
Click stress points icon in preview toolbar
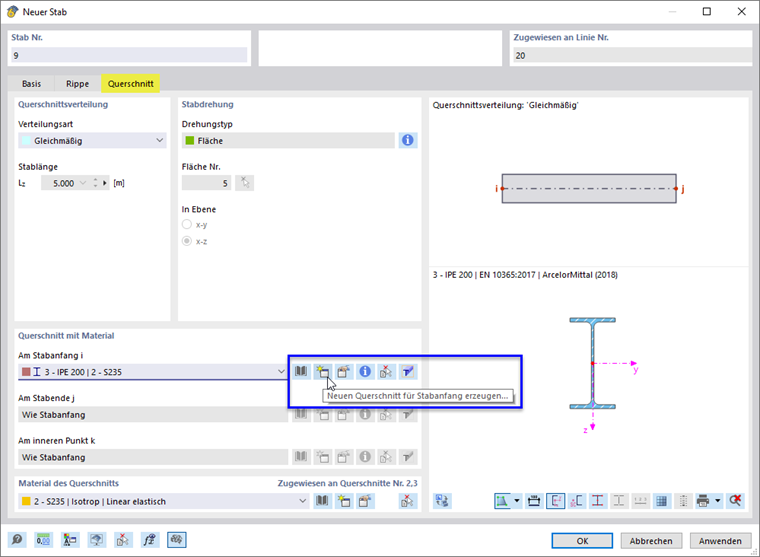coord(577,501)
